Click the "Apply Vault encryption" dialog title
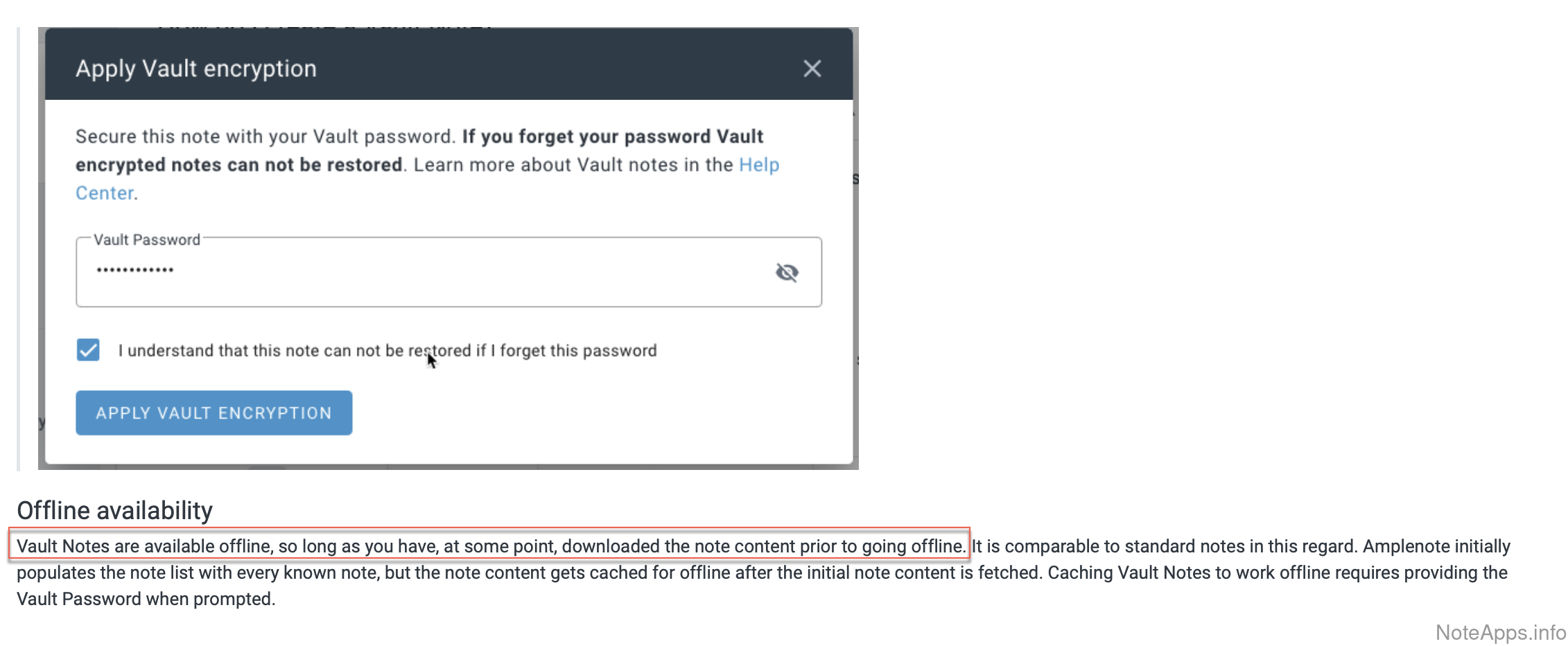The image size is (1568, 646). (196, 69)
